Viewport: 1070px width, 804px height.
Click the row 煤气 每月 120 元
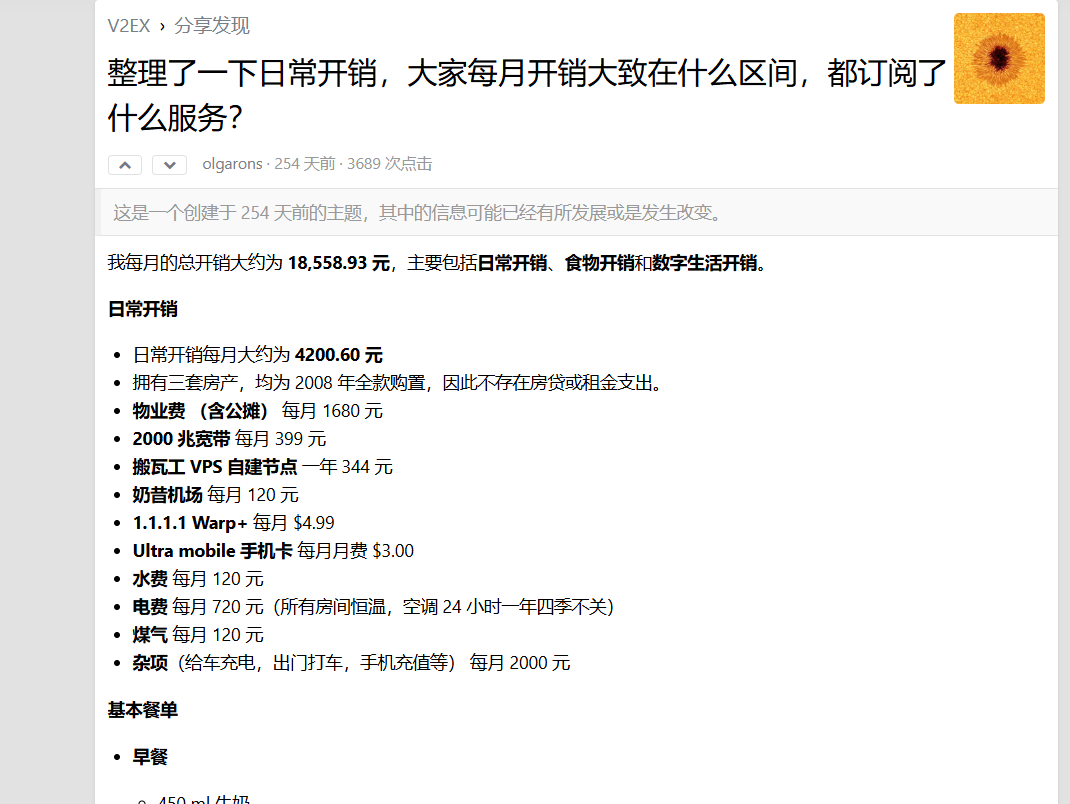click(x=198, y=635)
